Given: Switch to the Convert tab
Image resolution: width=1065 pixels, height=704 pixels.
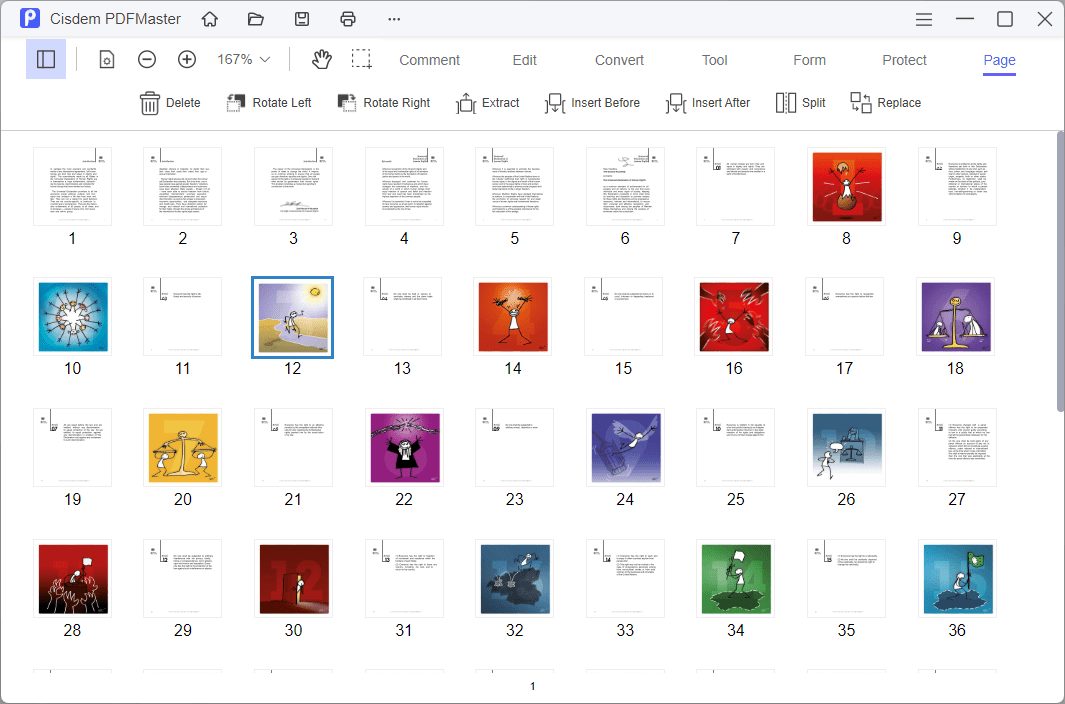Looking at the screenshot, I should click(x=618, y=60).
